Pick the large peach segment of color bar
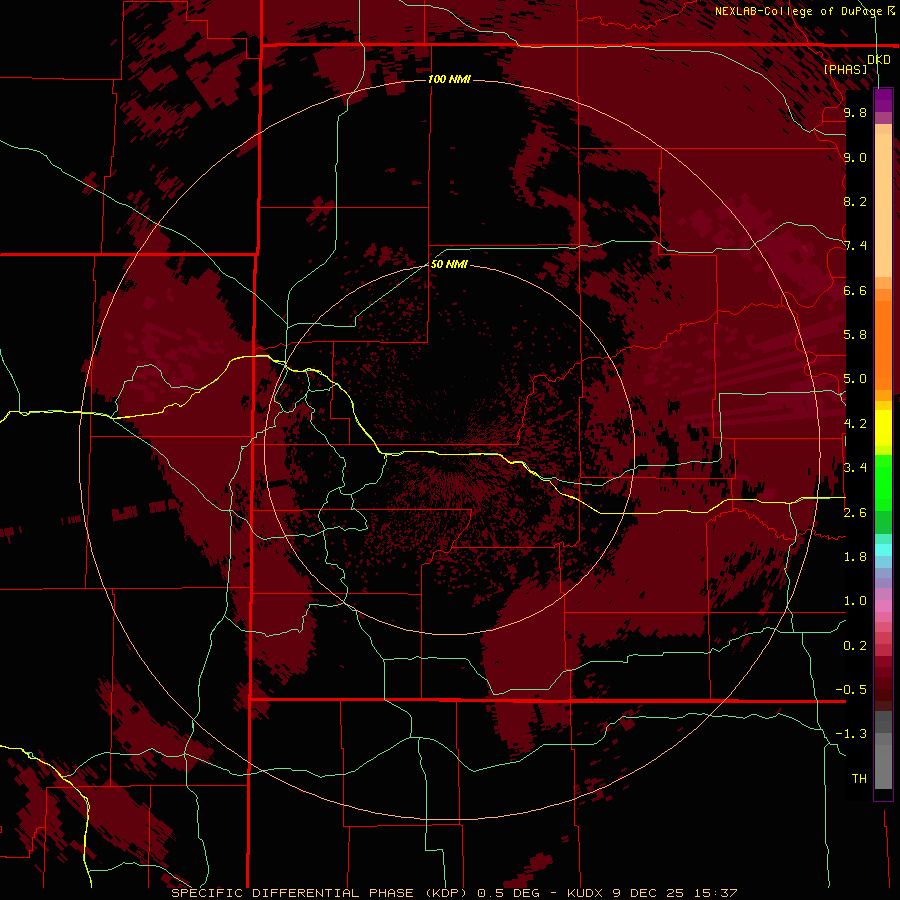Screen dimensions: 900x900 (883, 205)
